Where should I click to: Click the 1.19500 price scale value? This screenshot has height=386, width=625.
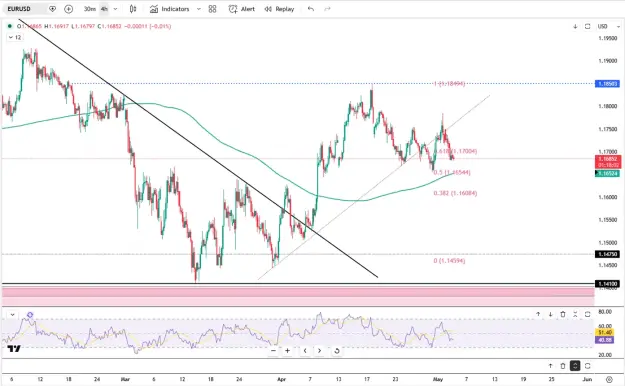[607, 38]
